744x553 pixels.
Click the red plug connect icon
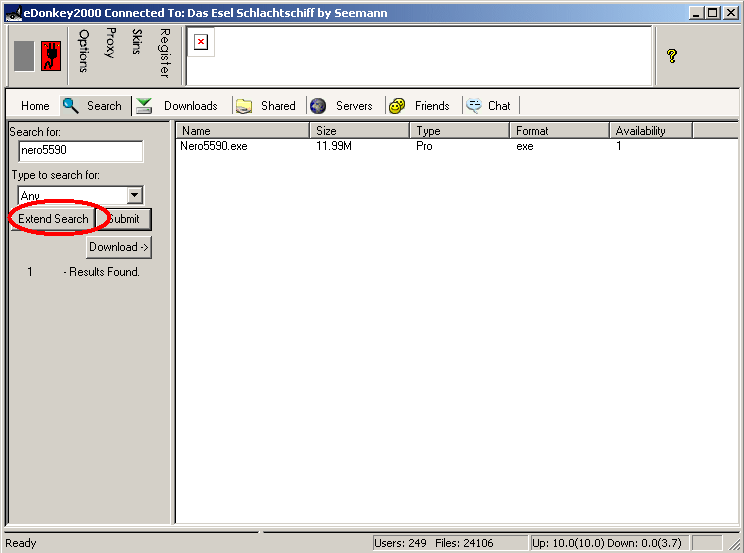coord(51,56)
